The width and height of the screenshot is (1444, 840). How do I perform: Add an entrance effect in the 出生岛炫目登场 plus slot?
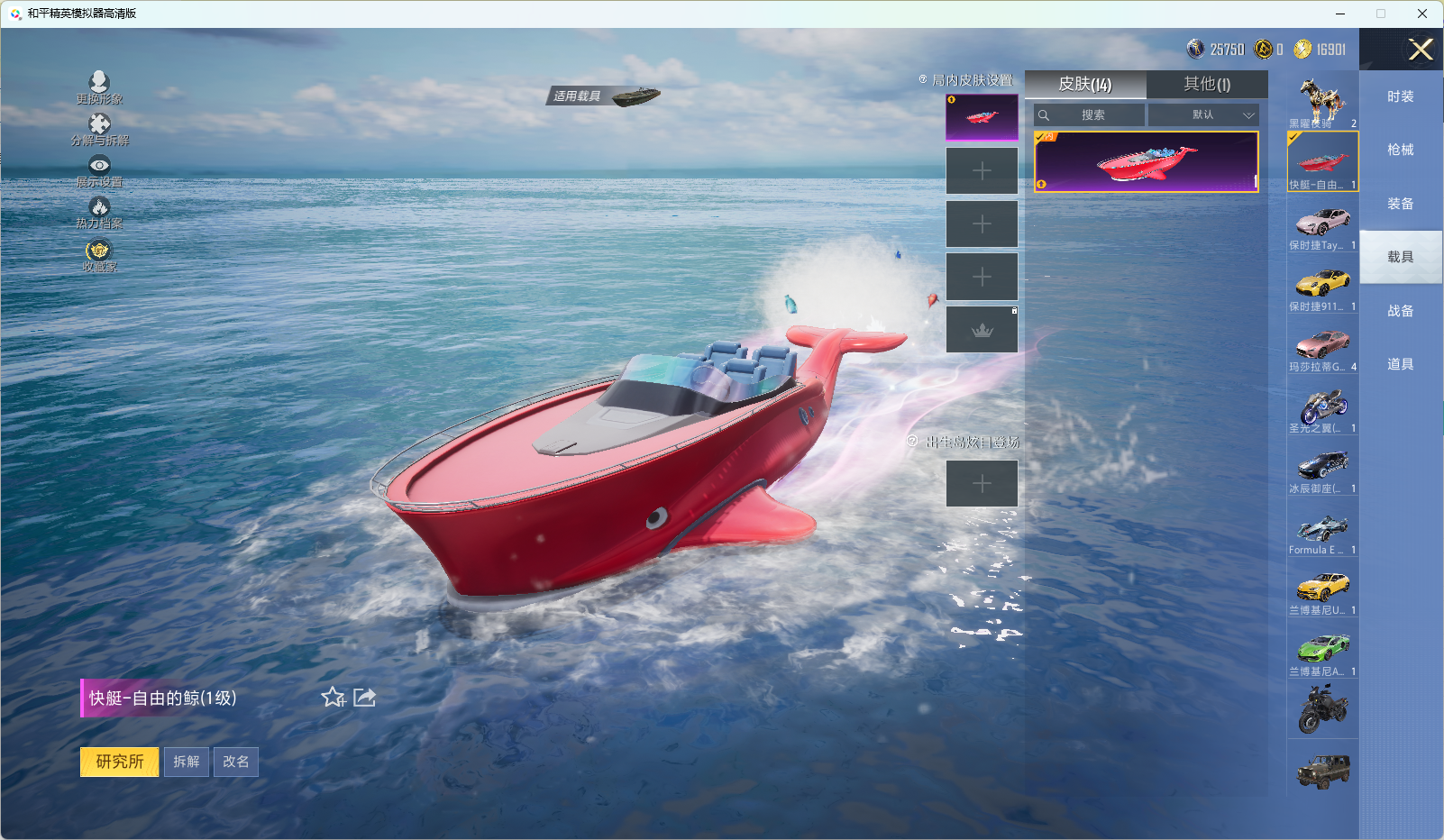pyautogui.click(x=982, y=484)
